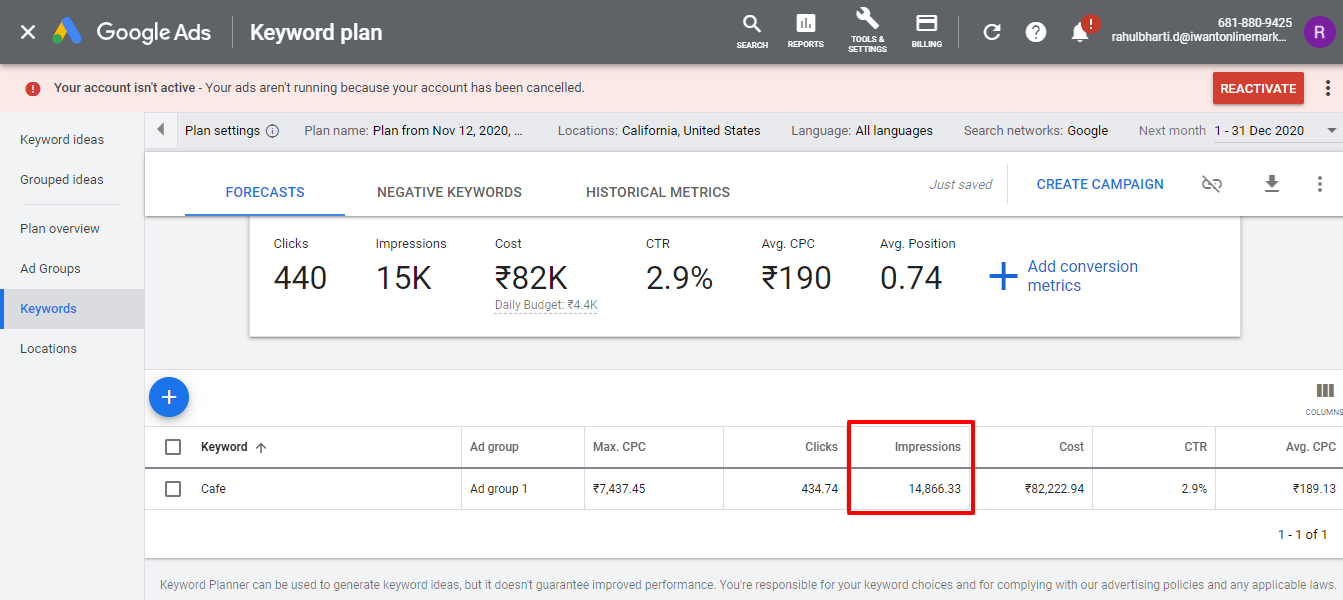Switch to the FORECASTS tab

[265, 192]
